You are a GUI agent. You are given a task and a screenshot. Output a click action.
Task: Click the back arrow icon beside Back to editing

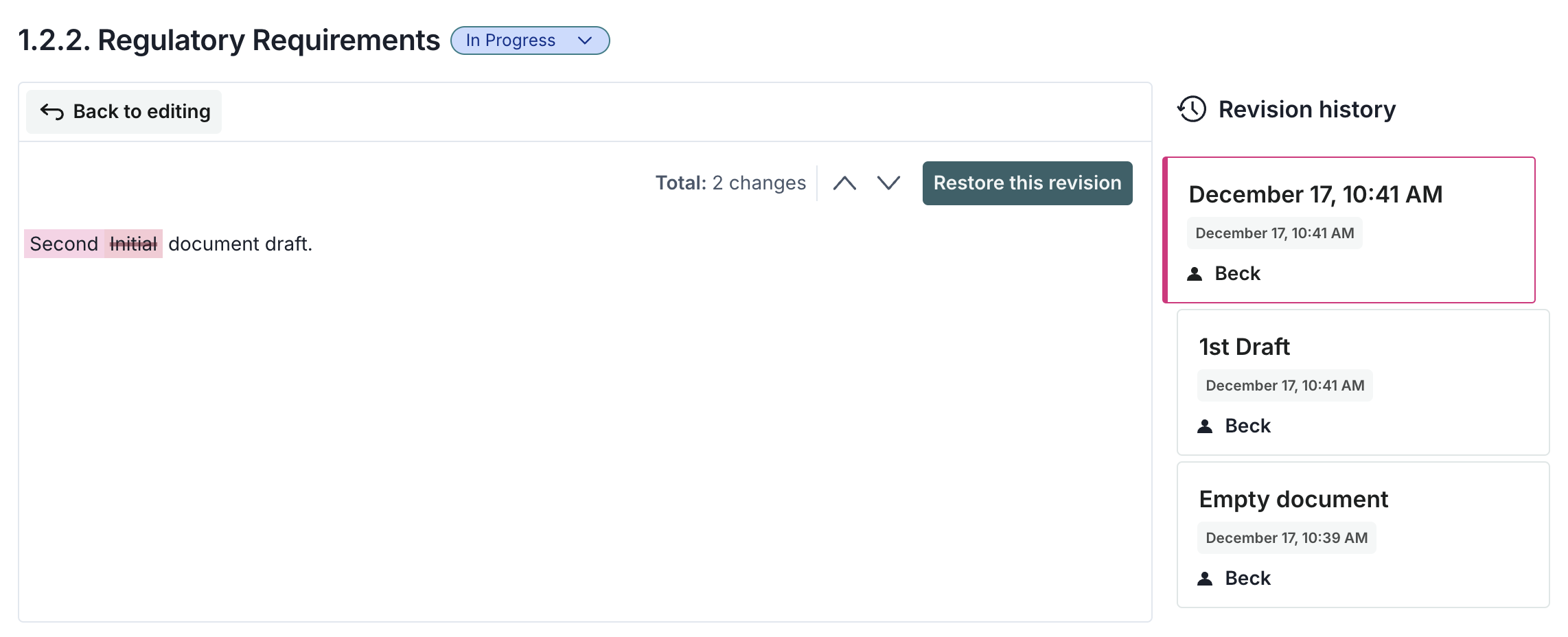coord(53,111)
